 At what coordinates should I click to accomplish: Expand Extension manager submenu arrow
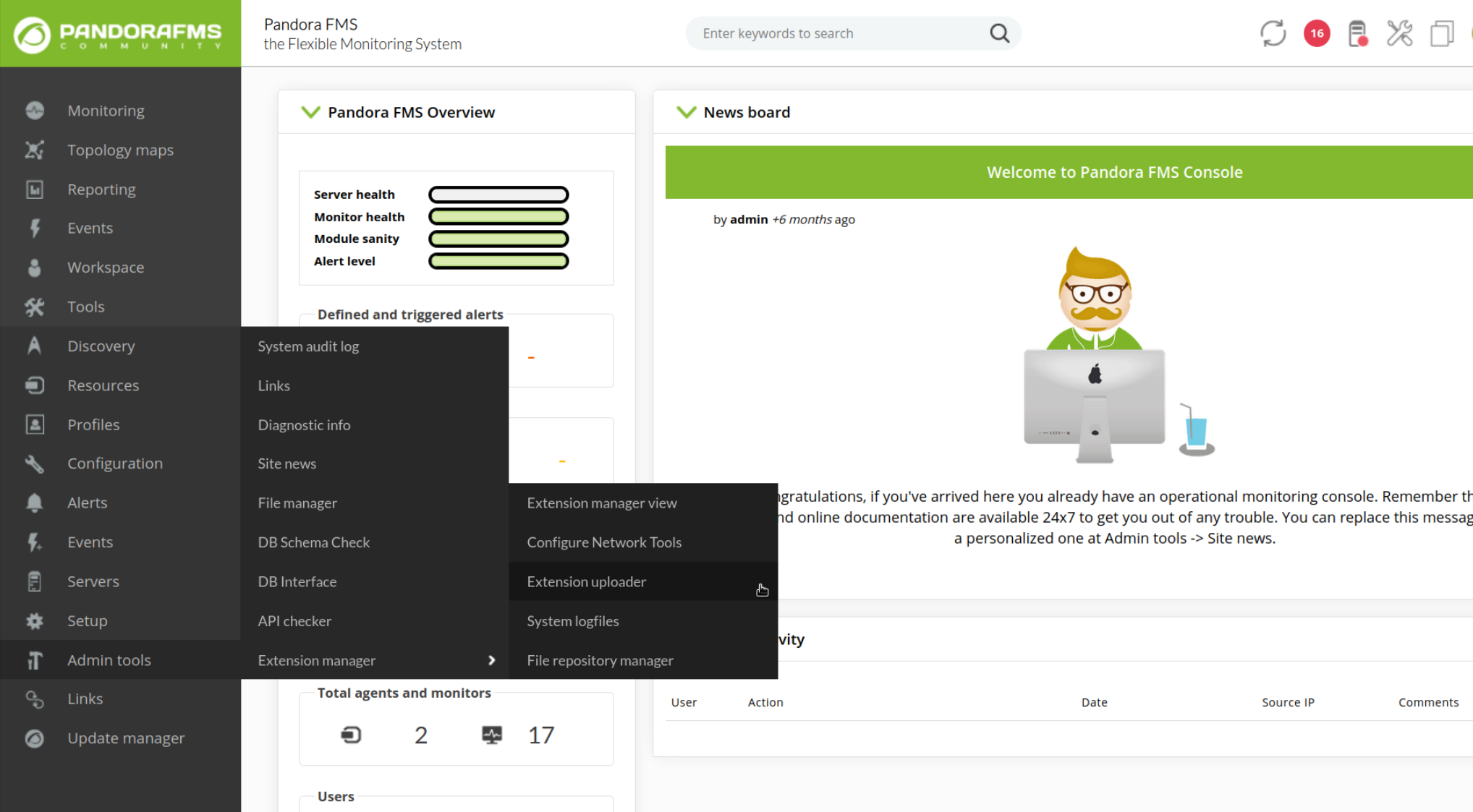492,660
